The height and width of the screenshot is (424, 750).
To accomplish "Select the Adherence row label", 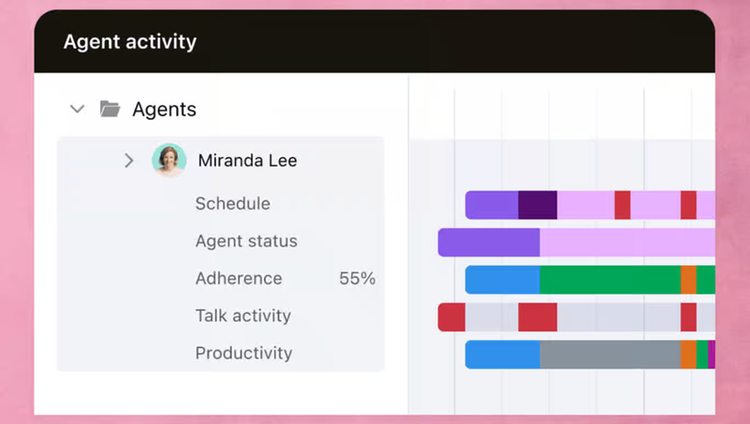I will [x=239, y=278].
